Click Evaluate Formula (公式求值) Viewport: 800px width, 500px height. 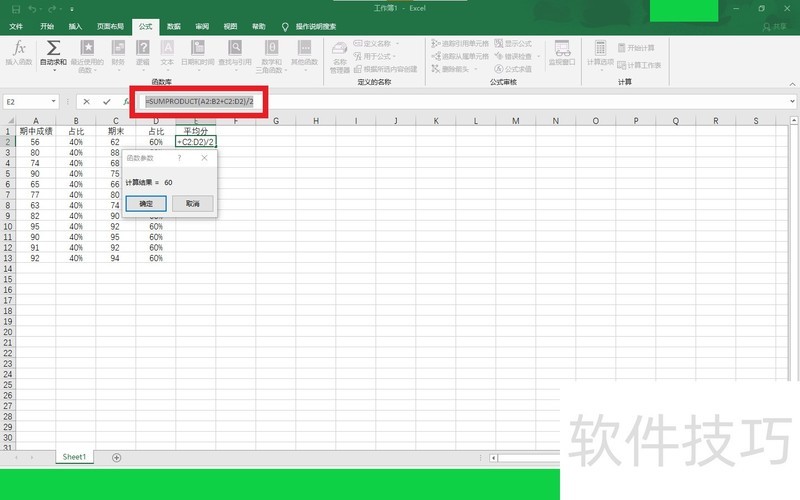point(513,69)
